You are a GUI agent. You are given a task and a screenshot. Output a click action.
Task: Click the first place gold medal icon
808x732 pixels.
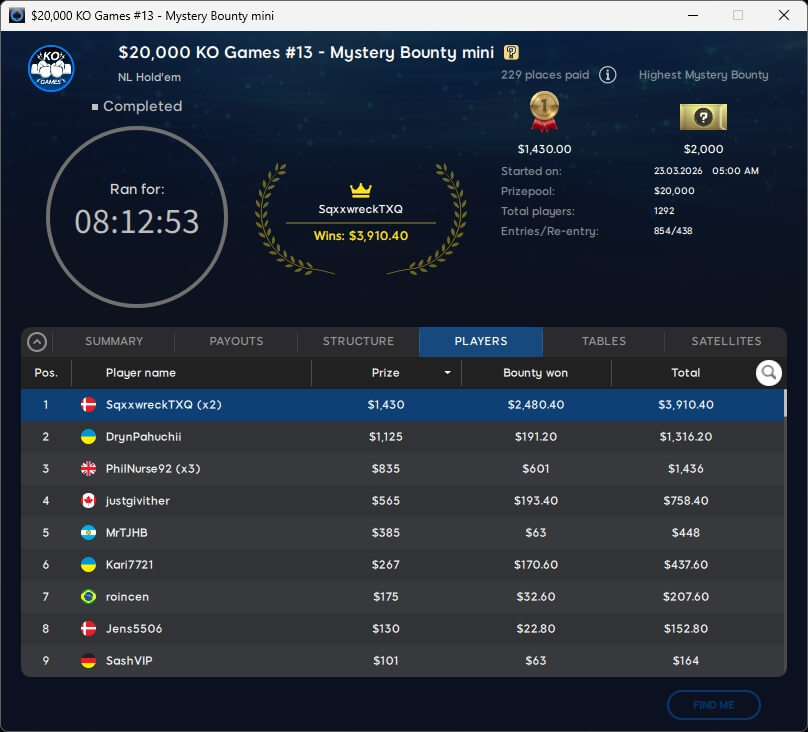pos(543,112)
